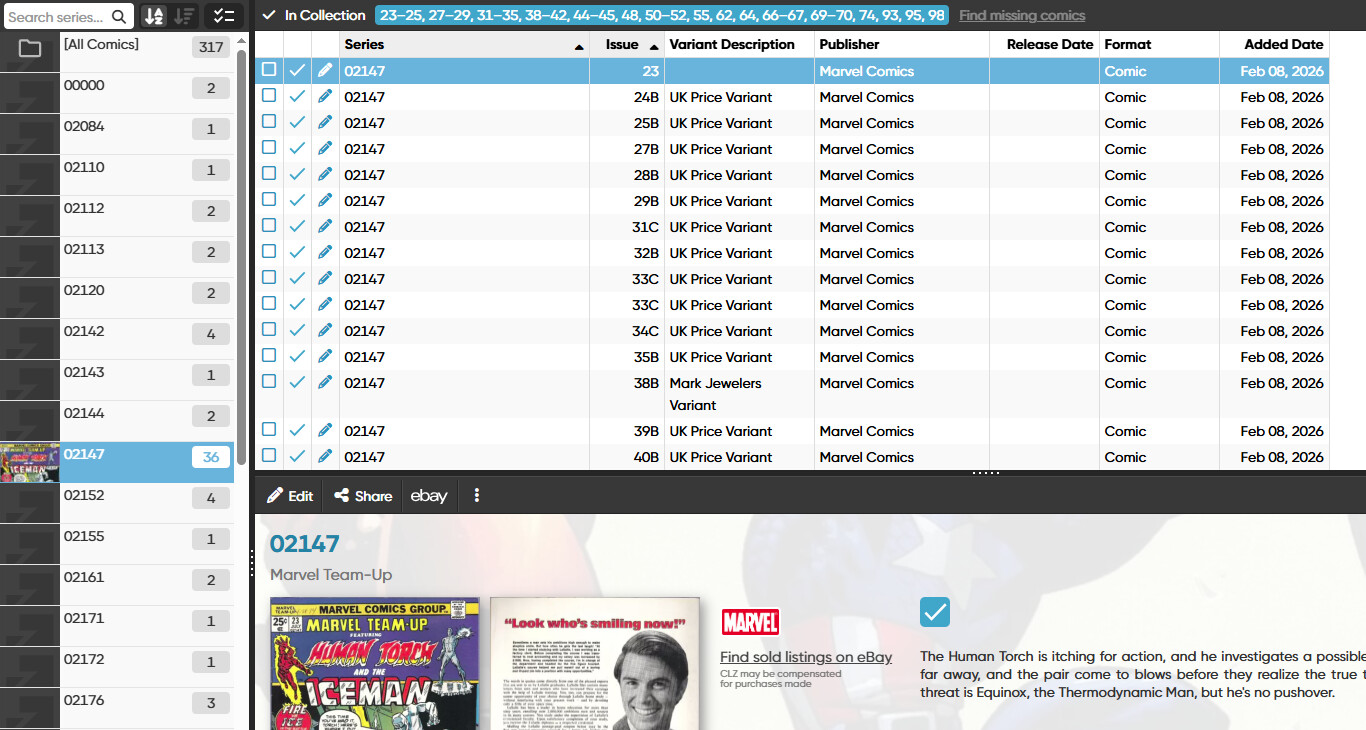Click the Find missing comics link

click(x=1021, y=15)
